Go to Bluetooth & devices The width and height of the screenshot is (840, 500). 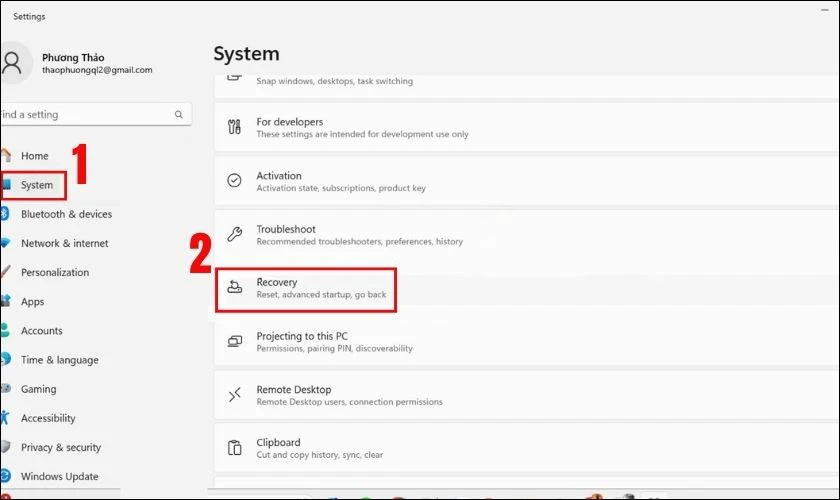point(66,214)
